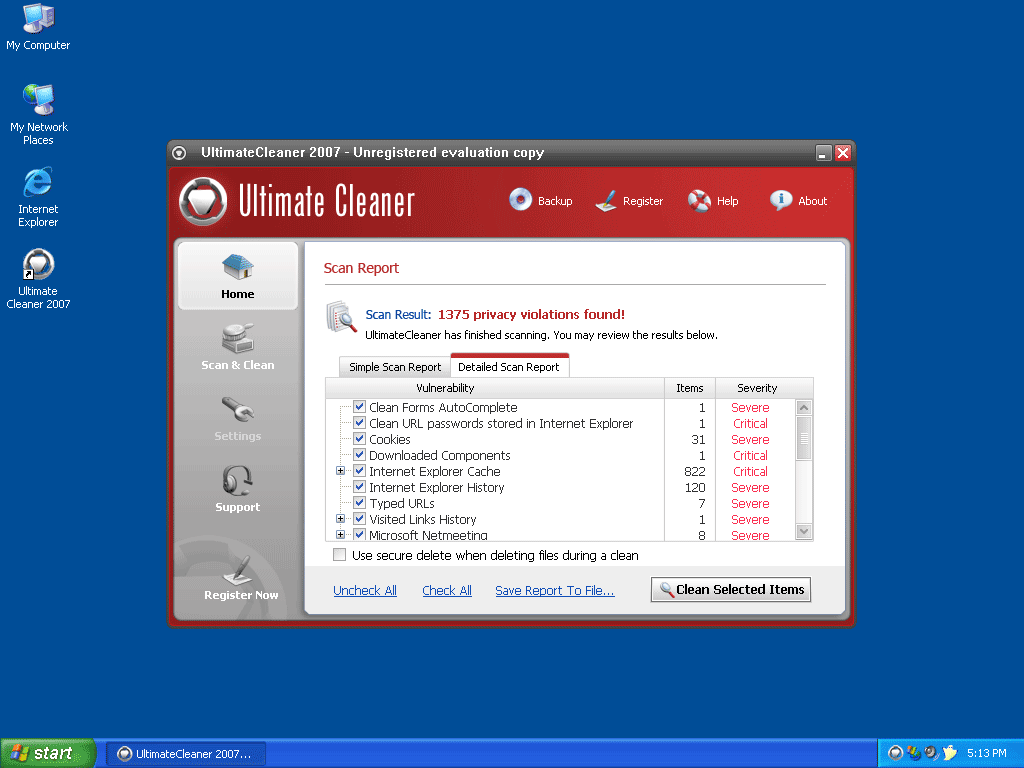Screen dimensions: 1024x768
Task: Open Help via the lifebuoy icon
Action: tap(699, 201)
